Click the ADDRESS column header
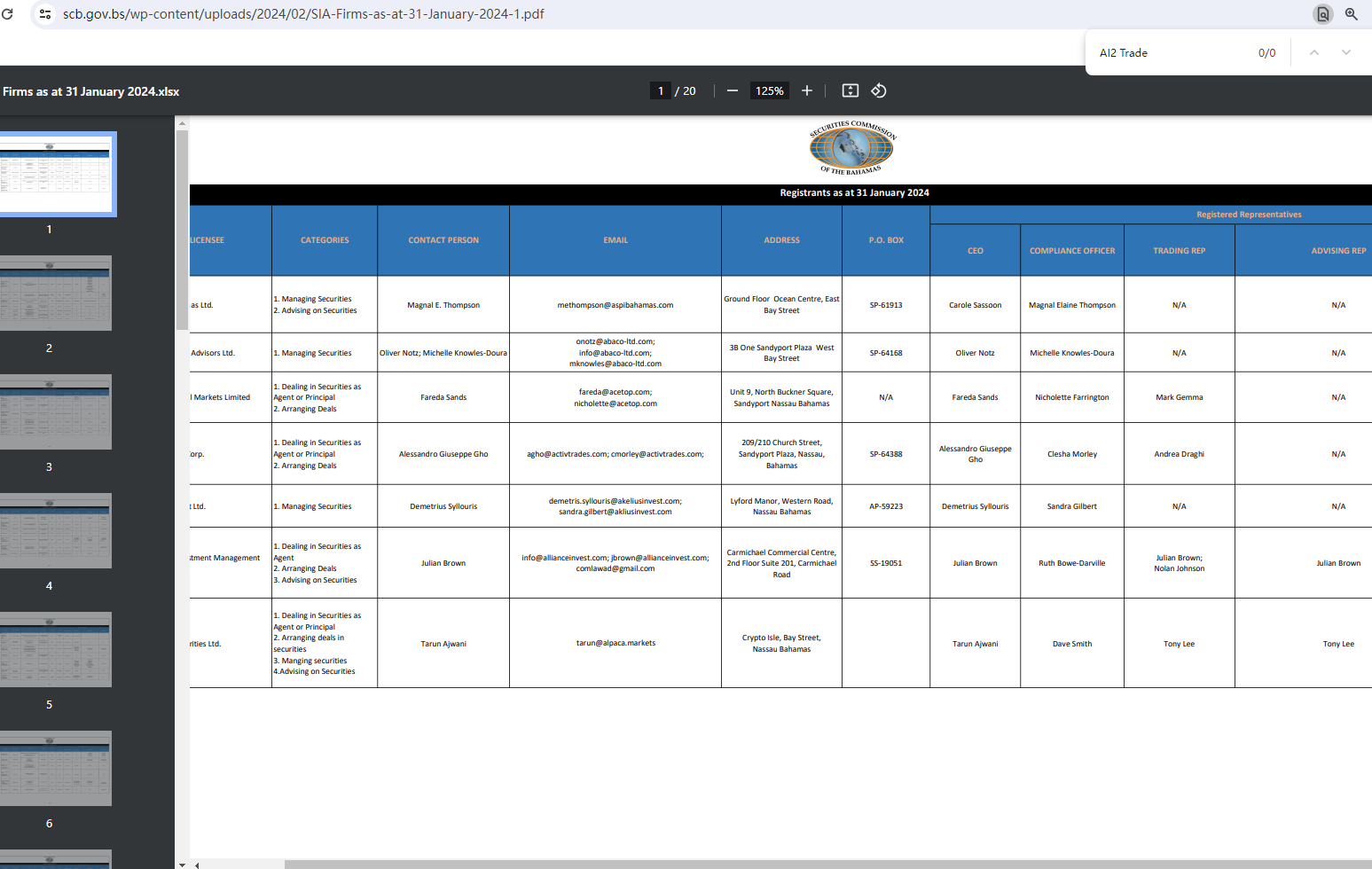The width and height of the screenshot is (1372, 869). coord(781,240)
